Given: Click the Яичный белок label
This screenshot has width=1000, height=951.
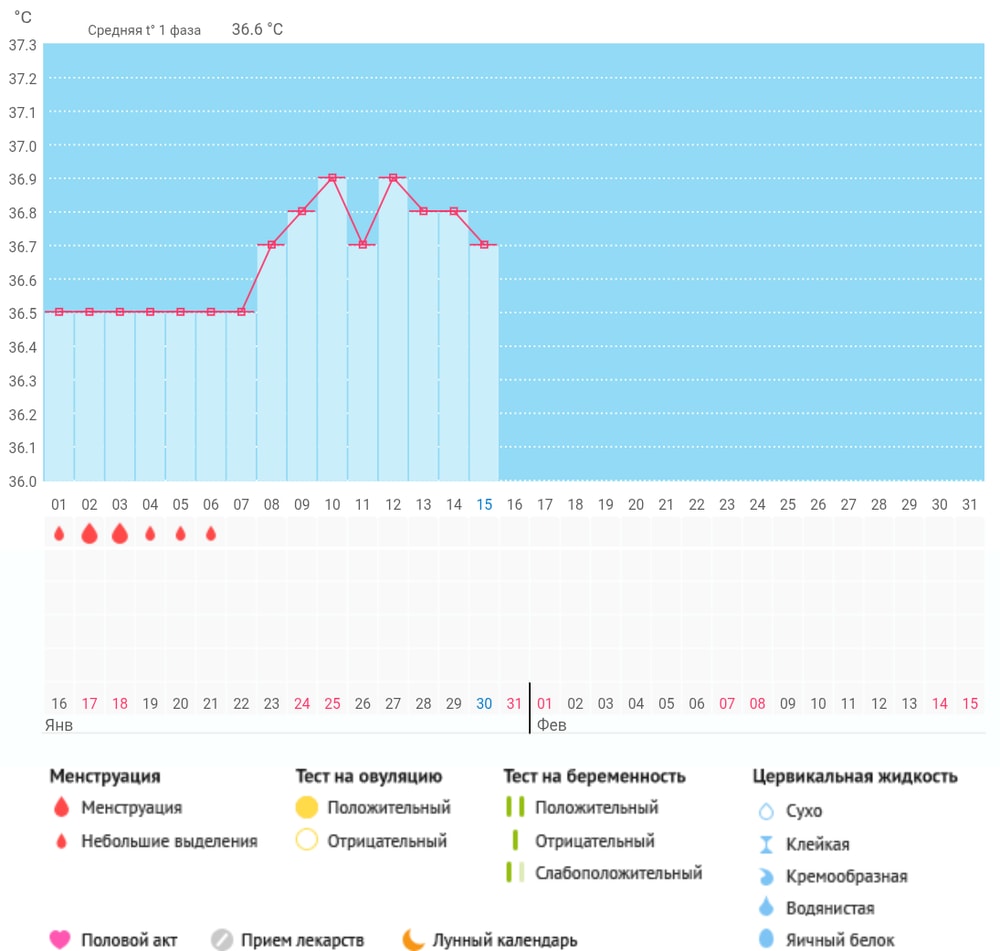Looking at the screenshot, I should (x=840, y=940).
